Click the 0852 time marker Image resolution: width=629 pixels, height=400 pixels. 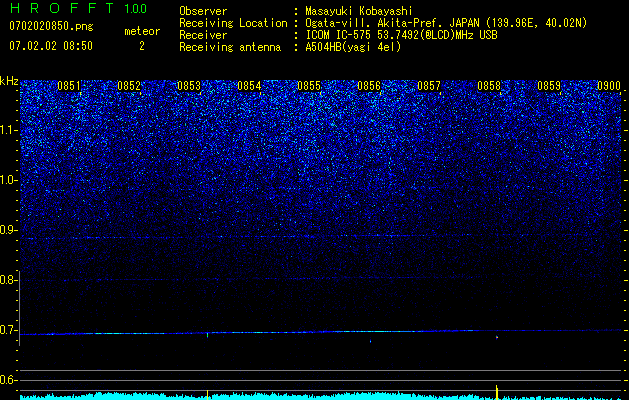click(x=129, y=86)
